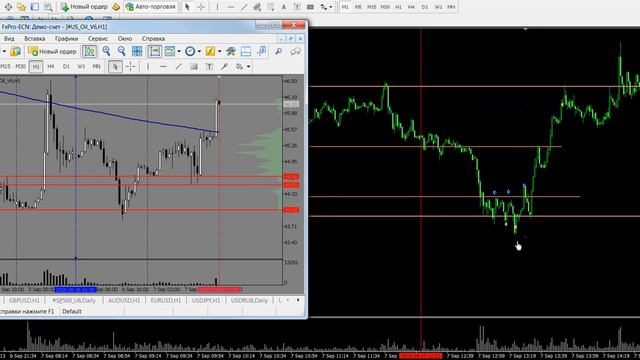The image size is (640, 360).
Task: Select H4 timeframe in background window toolbar
Action: [x=411, y=7]
